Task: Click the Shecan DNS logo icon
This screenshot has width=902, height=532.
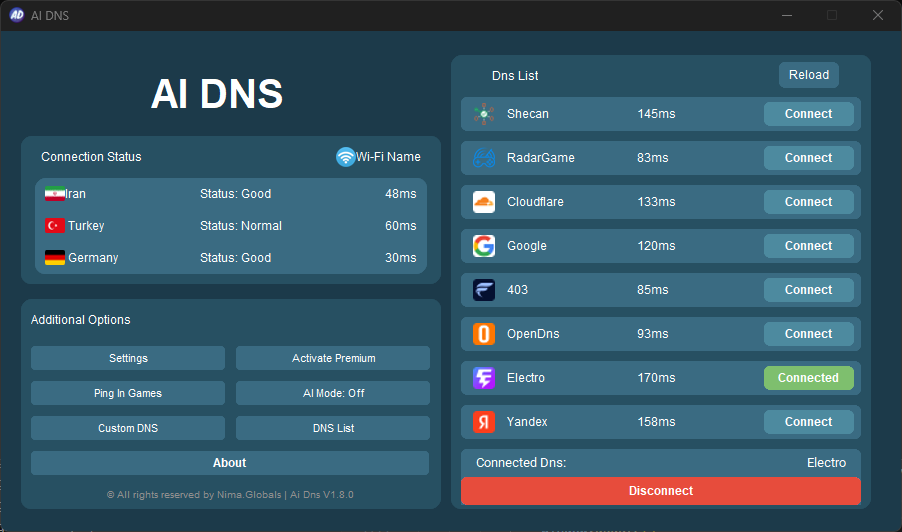Action: [x=484, y=114]
